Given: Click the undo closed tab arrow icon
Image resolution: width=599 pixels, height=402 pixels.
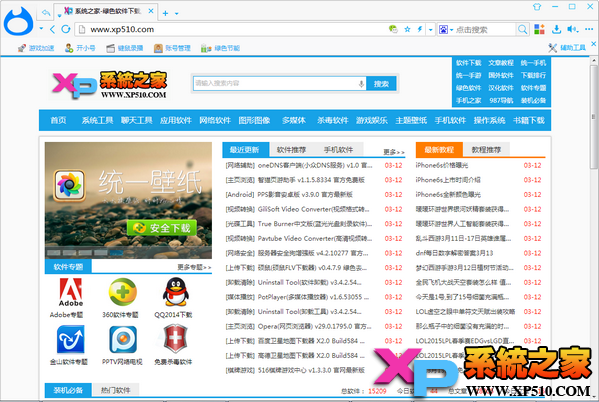Looking at the screenshot, I should click(46, 13).
